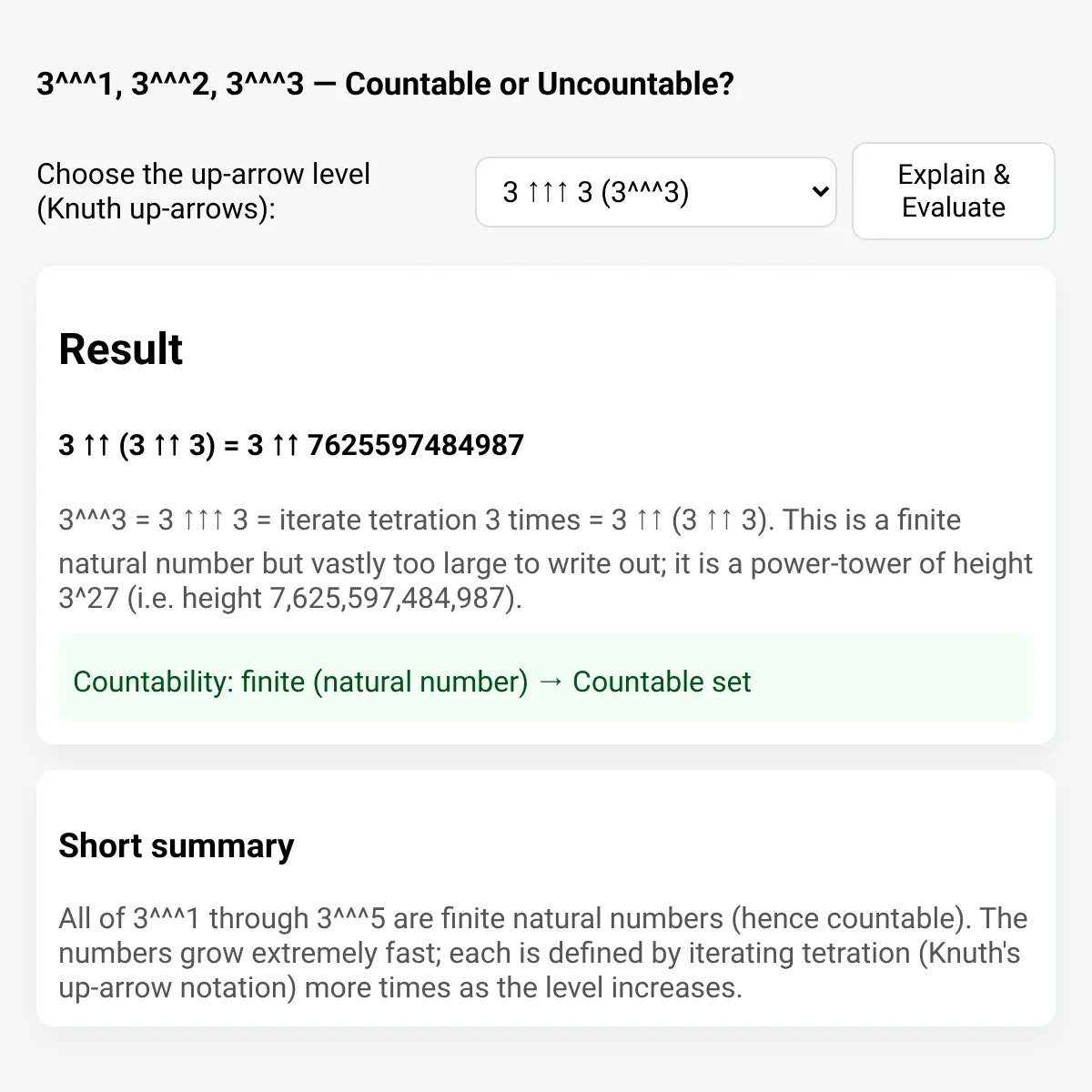This screenshot has width=1092, height=1092.
Task: Click the word 'Evaluate' on the button
Action: [x=953, y=207]
